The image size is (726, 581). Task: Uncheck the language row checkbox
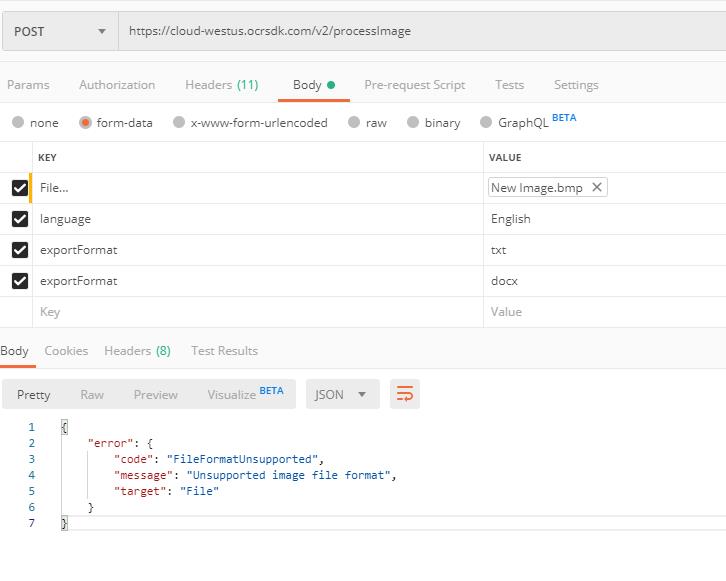click(20, 219)
